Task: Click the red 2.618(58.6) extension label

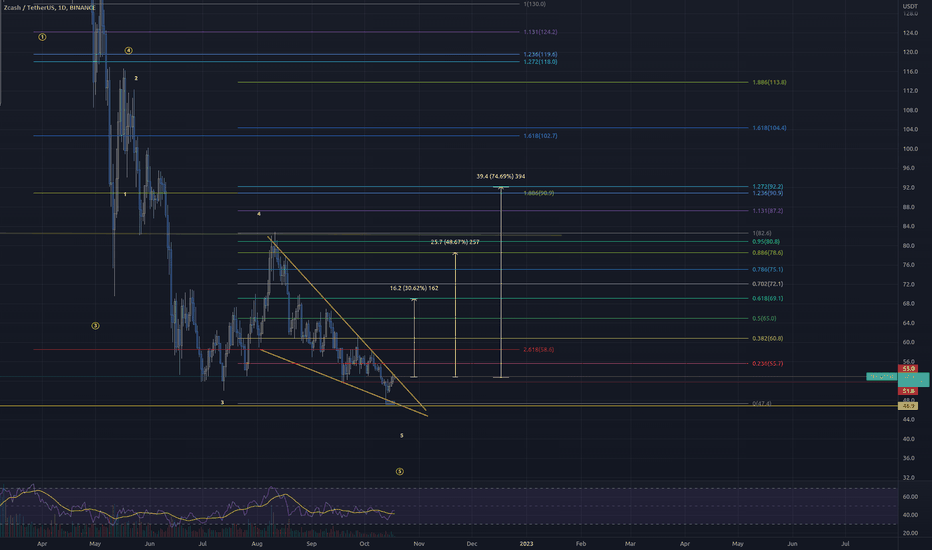Action: [539, 350]
